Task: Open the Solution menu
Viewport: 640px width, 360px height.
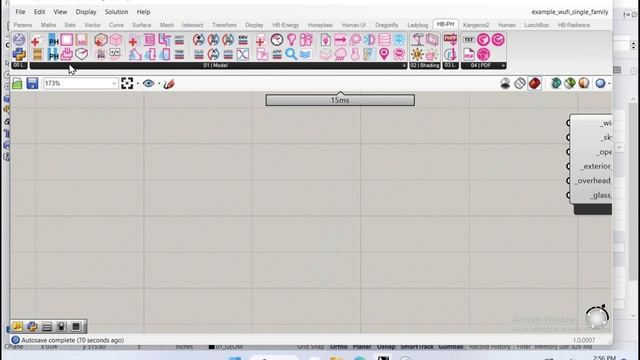Action: [x=116, y=12]
